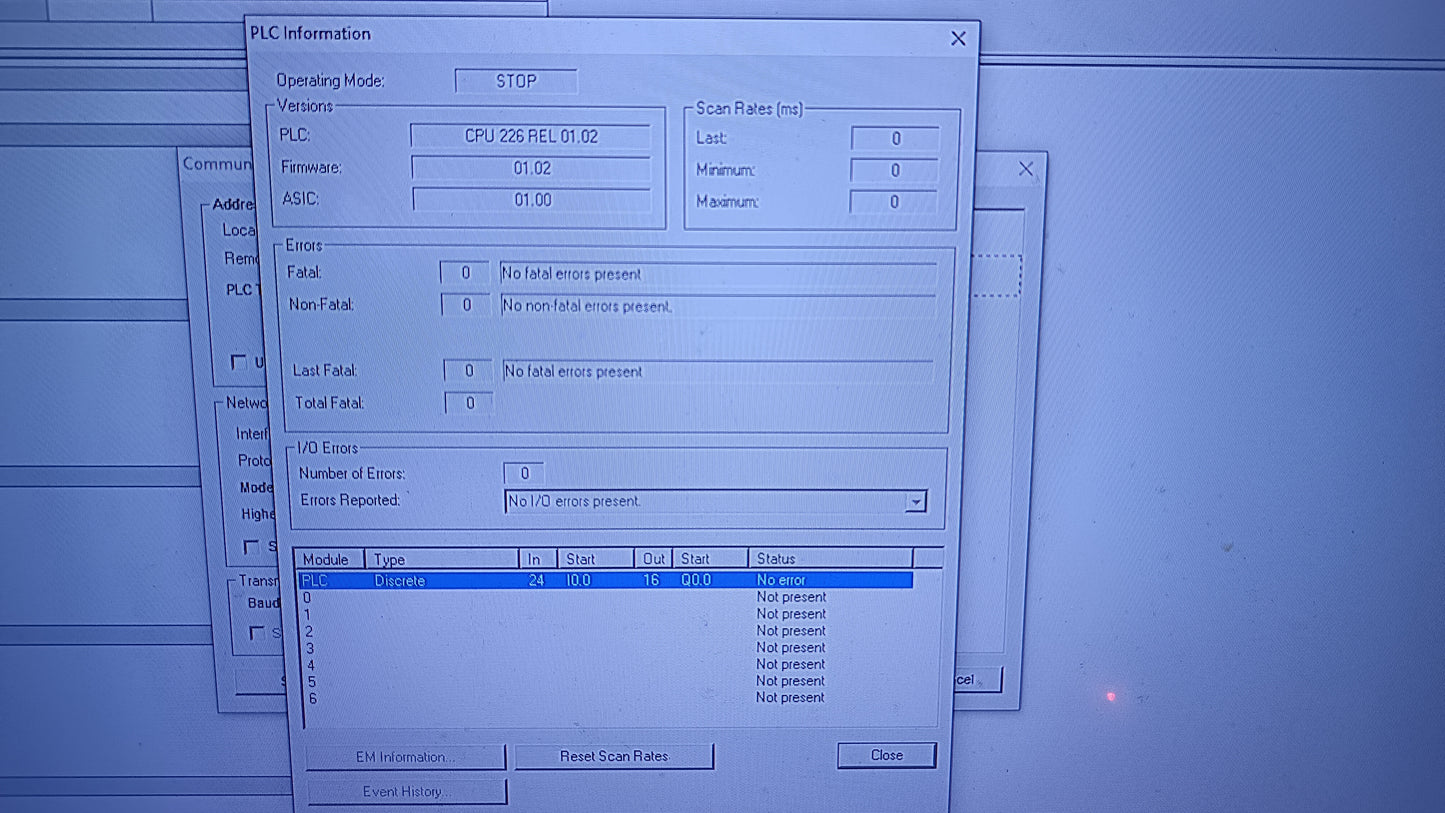Select module row 6 in the list

point(500,697)
